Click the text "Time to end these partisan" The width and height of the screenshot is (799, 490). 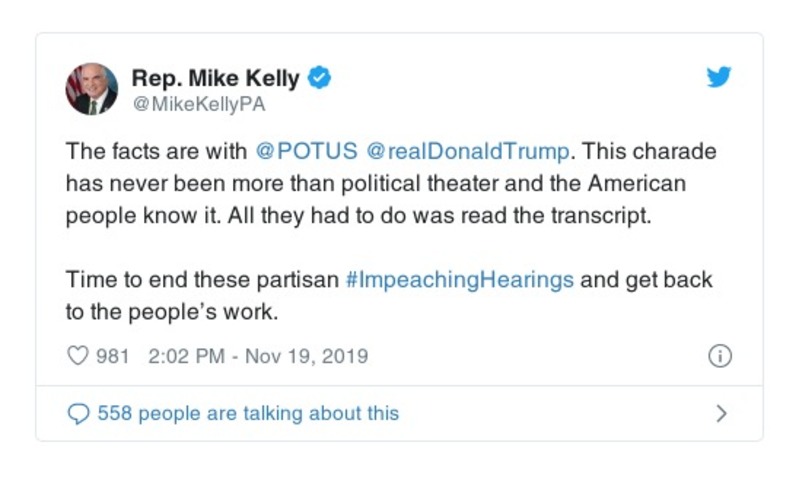(x=202, y=279)
